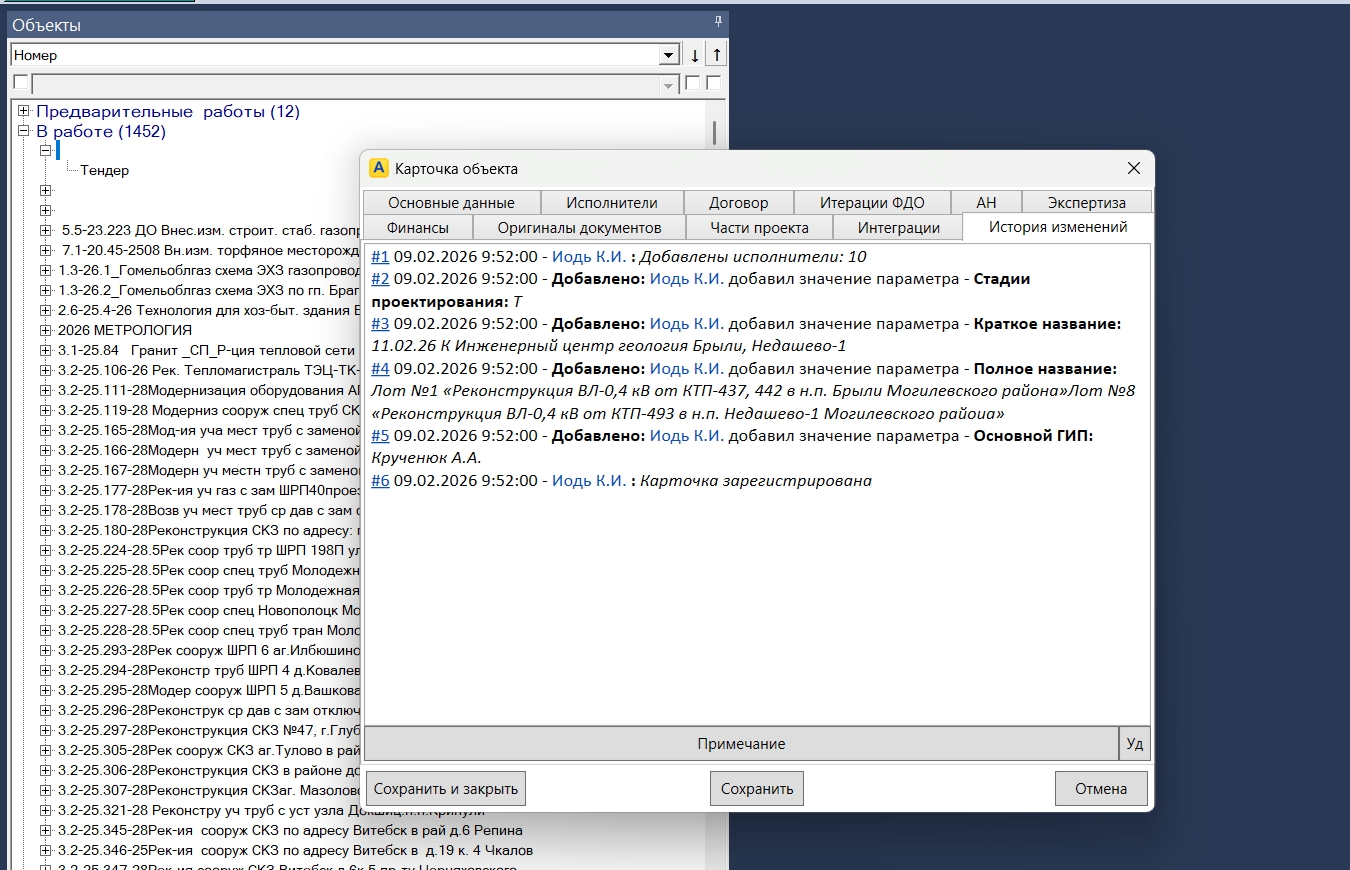Expand the 2026 МЕТРОЛОГИЯ tree node
Screen dimensions: 1350x870
46,330
